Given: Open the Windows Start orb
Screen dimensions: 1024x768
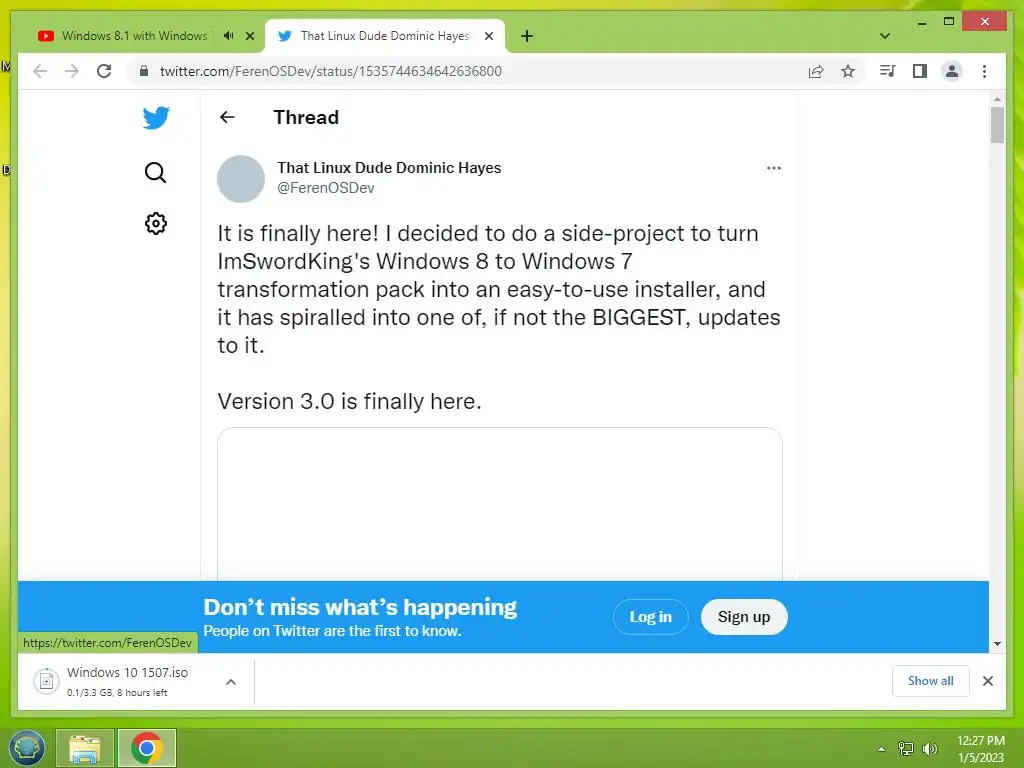Looking at the screenshot, I should pos(27,748).
